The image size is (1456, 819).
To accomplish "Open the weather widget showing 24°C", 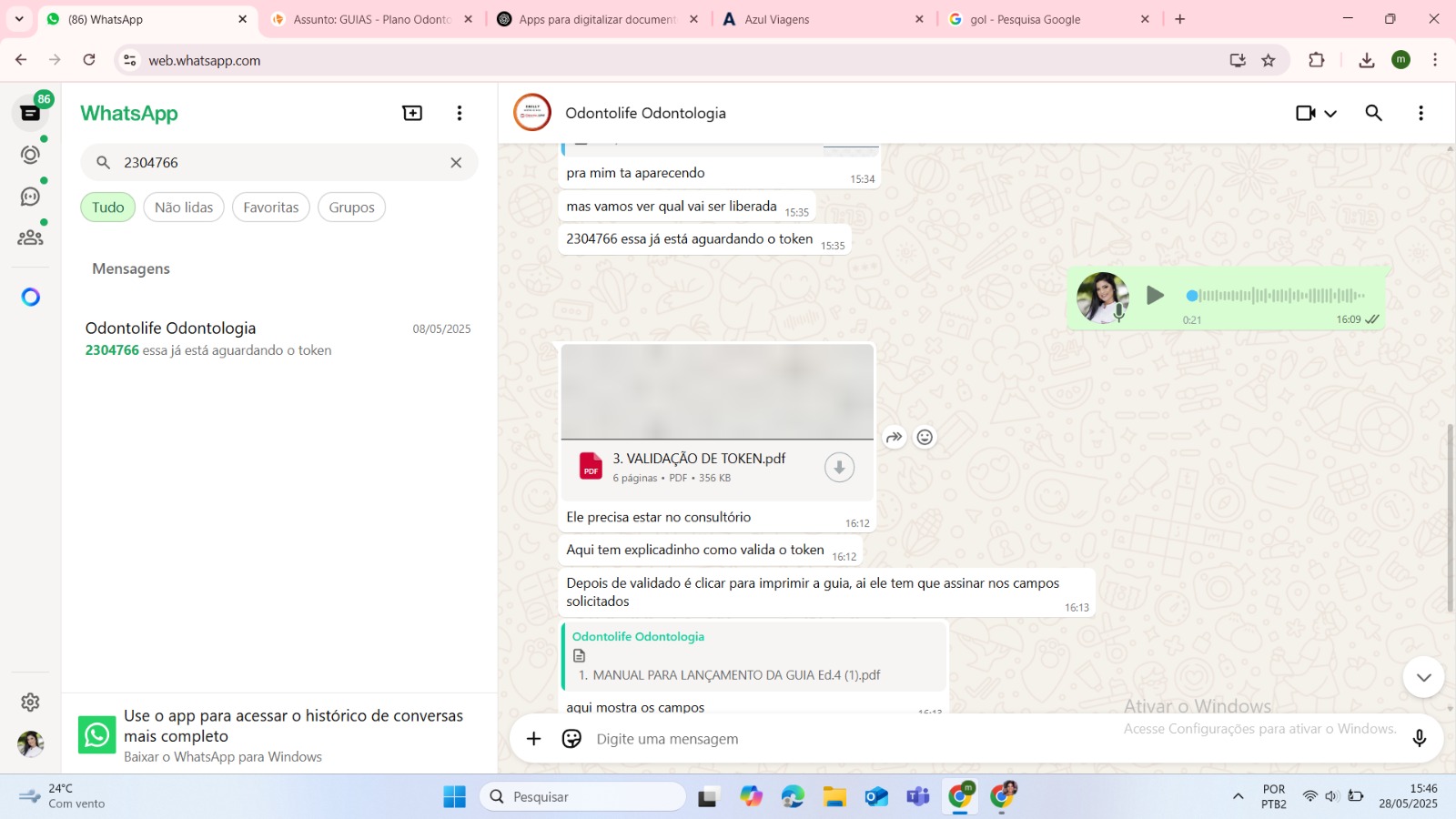I will (61, 796).
